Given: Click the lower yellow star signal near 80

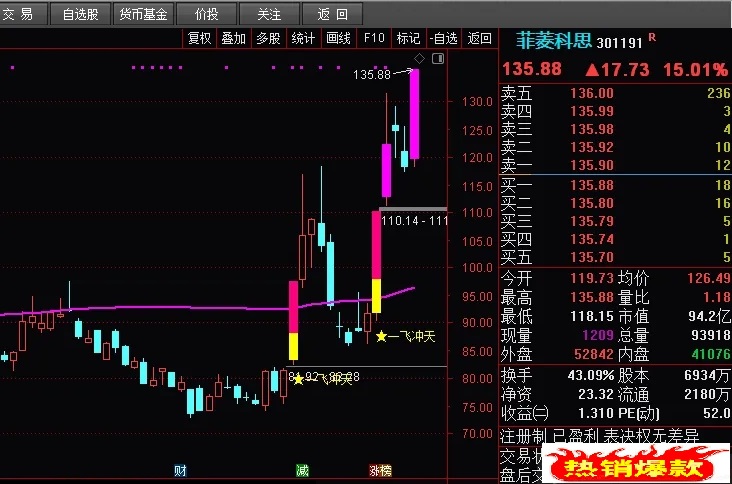Looking at the screenshot, I should 299,379.
